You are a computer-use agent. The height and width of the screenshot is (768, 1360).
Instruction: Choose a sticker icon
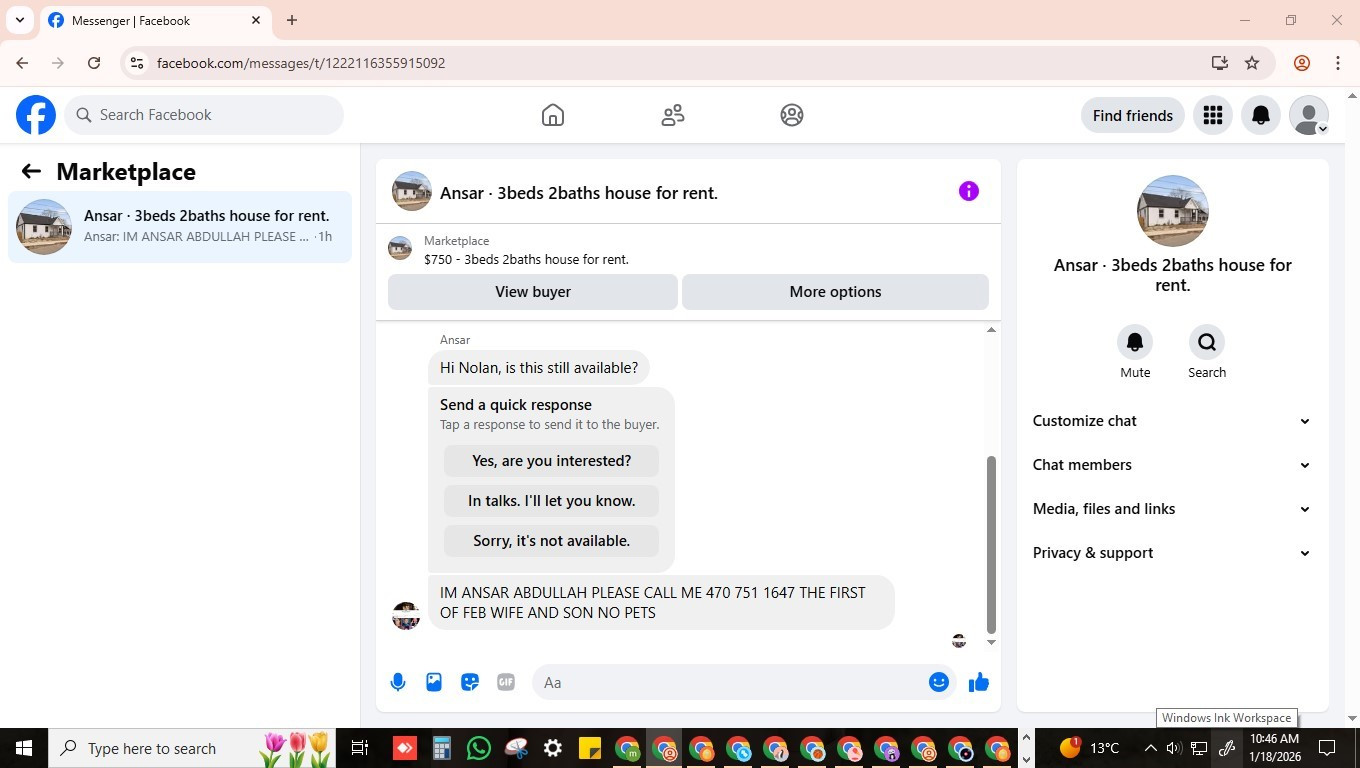(470, 682)
